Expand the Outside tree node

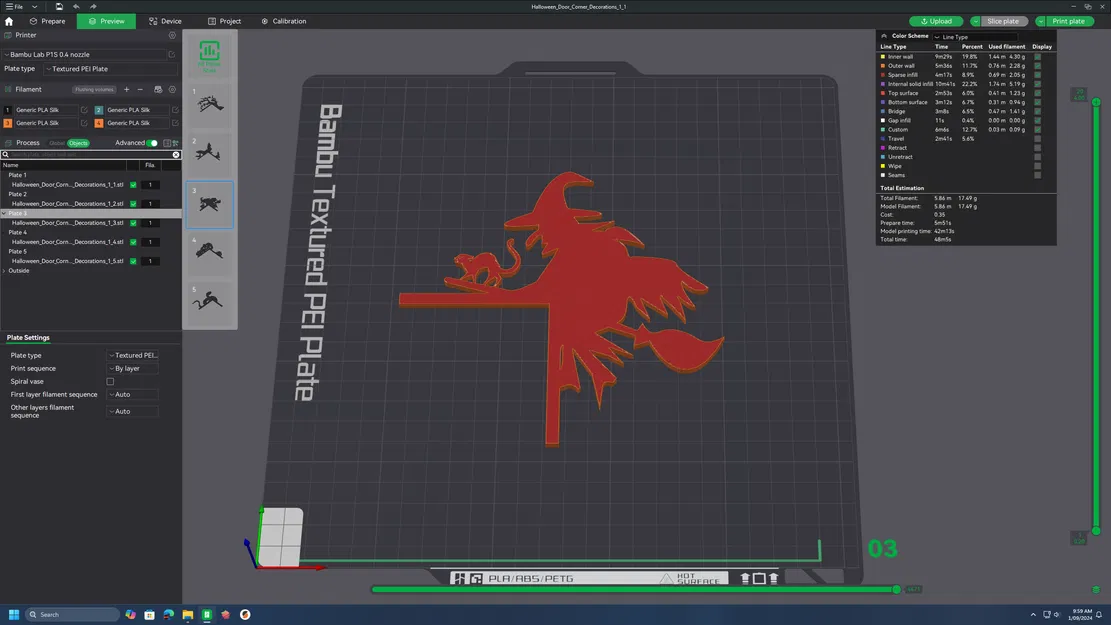(4, 271)
